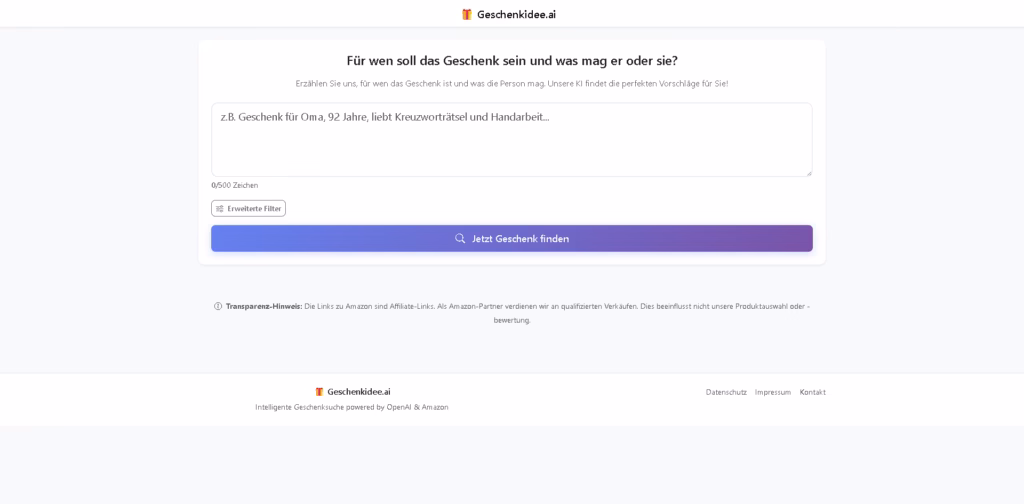Screen dimensions: 1024x504
Task: Click the info icon beside Transparenz-Hinweis
Action: click(218, 306)
